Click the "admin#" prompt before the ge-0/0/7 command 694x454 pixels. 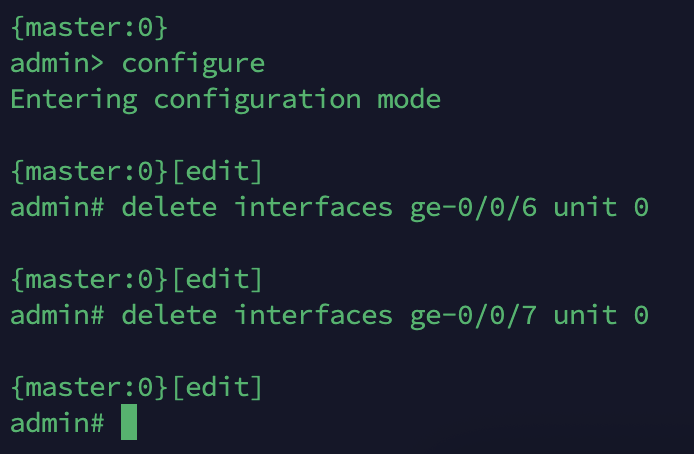point(57,316)
